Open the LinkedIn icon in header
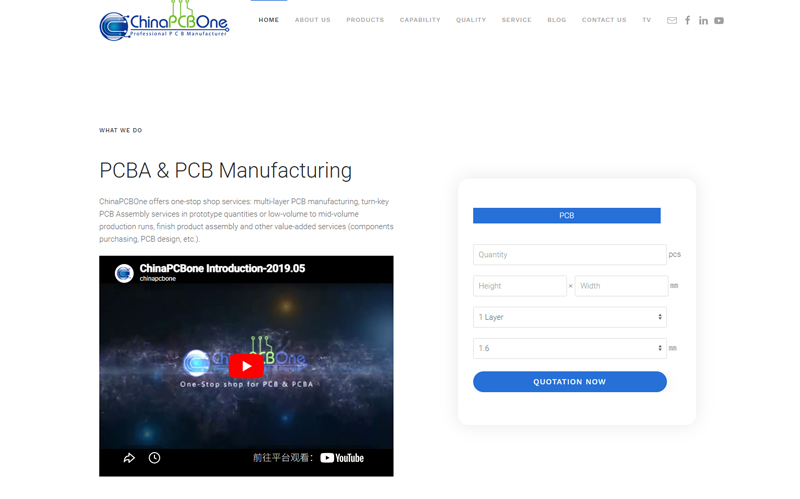 [x=703, y=20]
